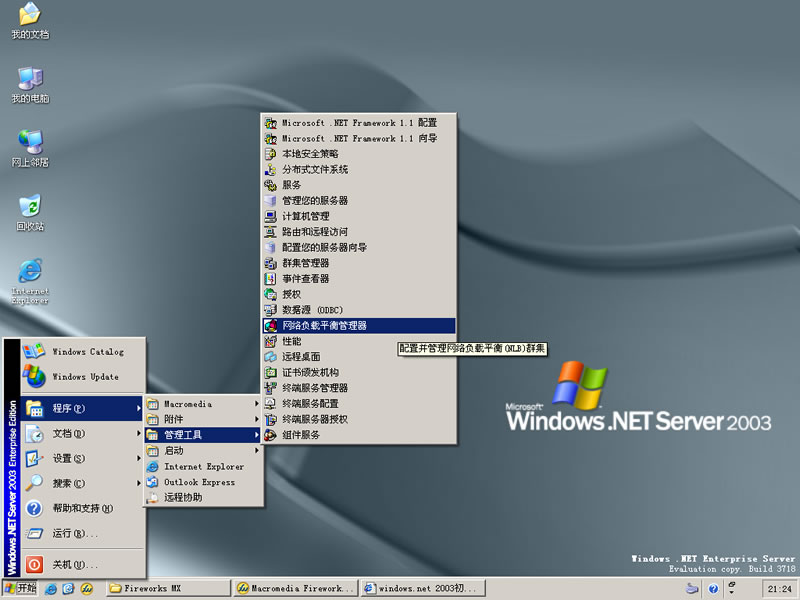Open Microsoft .NET Framework 1.1 向导

[x=359, y=138]
